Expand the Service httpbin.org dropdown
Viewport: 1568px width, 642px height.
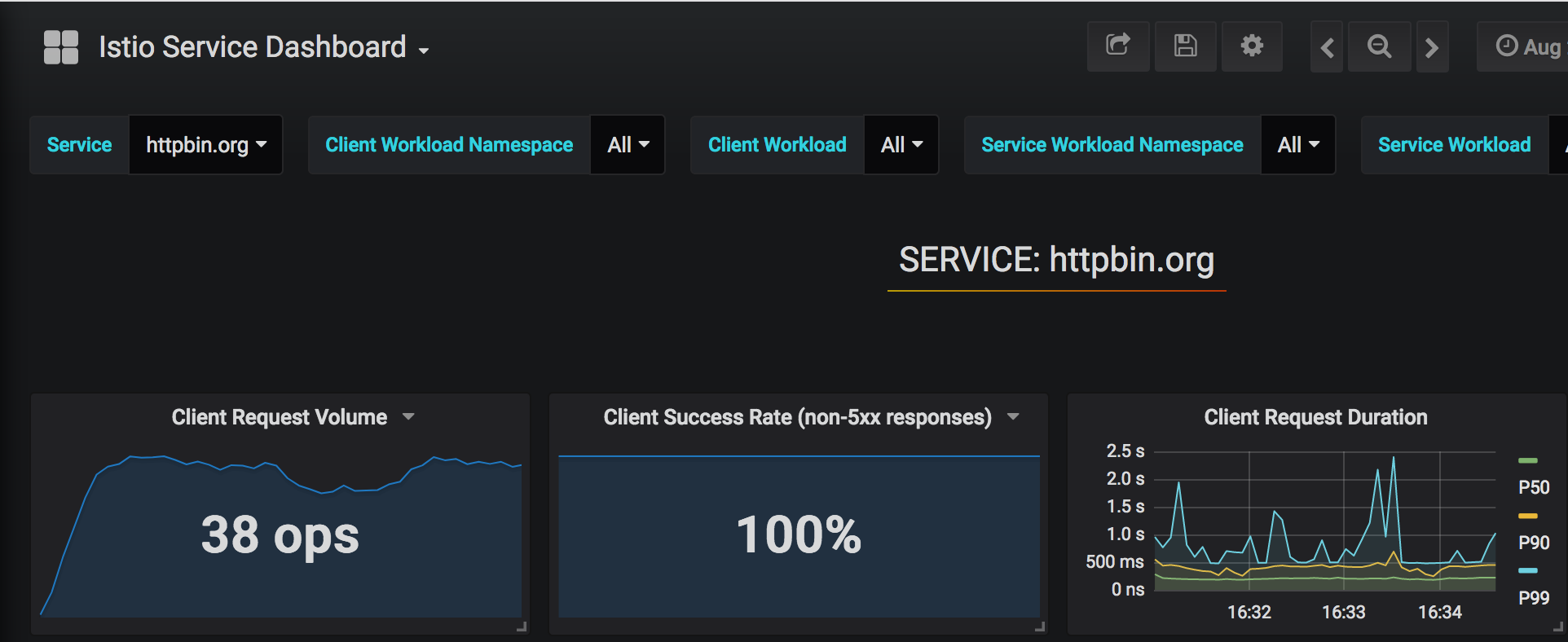pos(206,145)
